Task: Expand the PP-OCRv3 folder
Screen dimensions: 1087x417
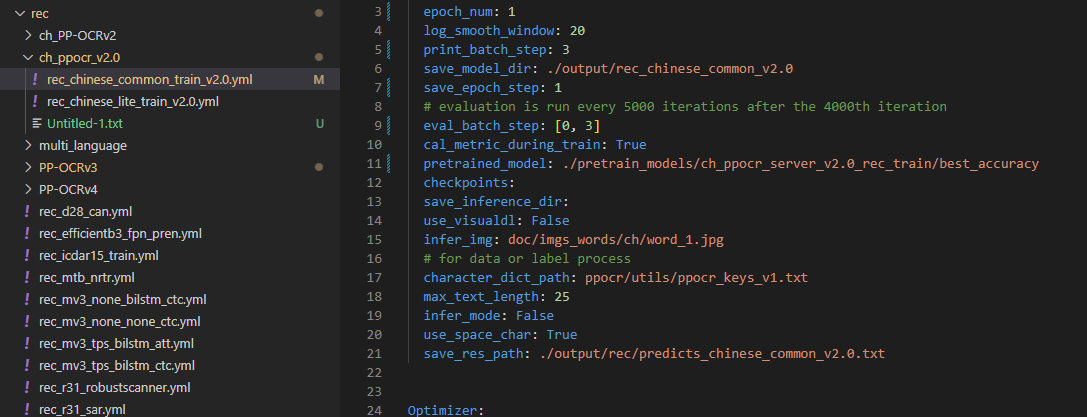Action: (x=27, y=168)
